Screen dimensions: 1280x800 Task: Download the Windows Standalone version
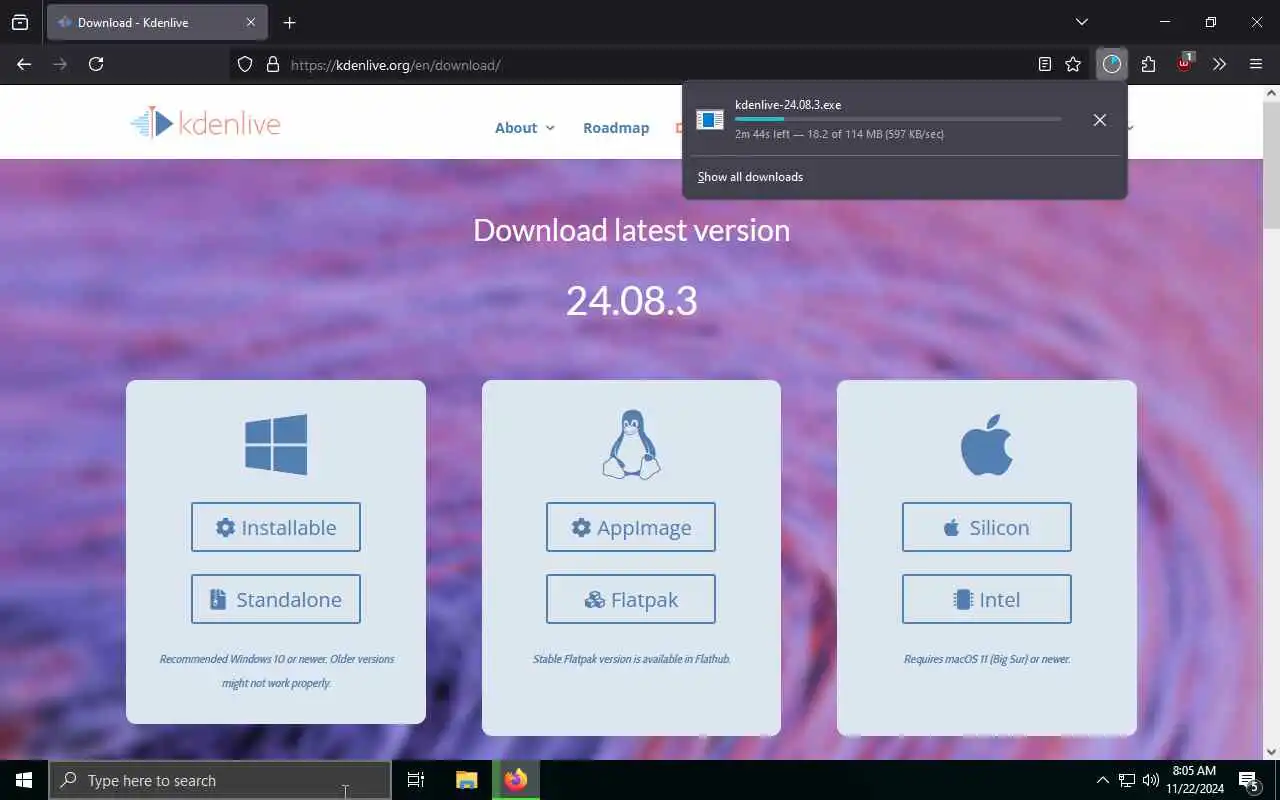point(276,599)
